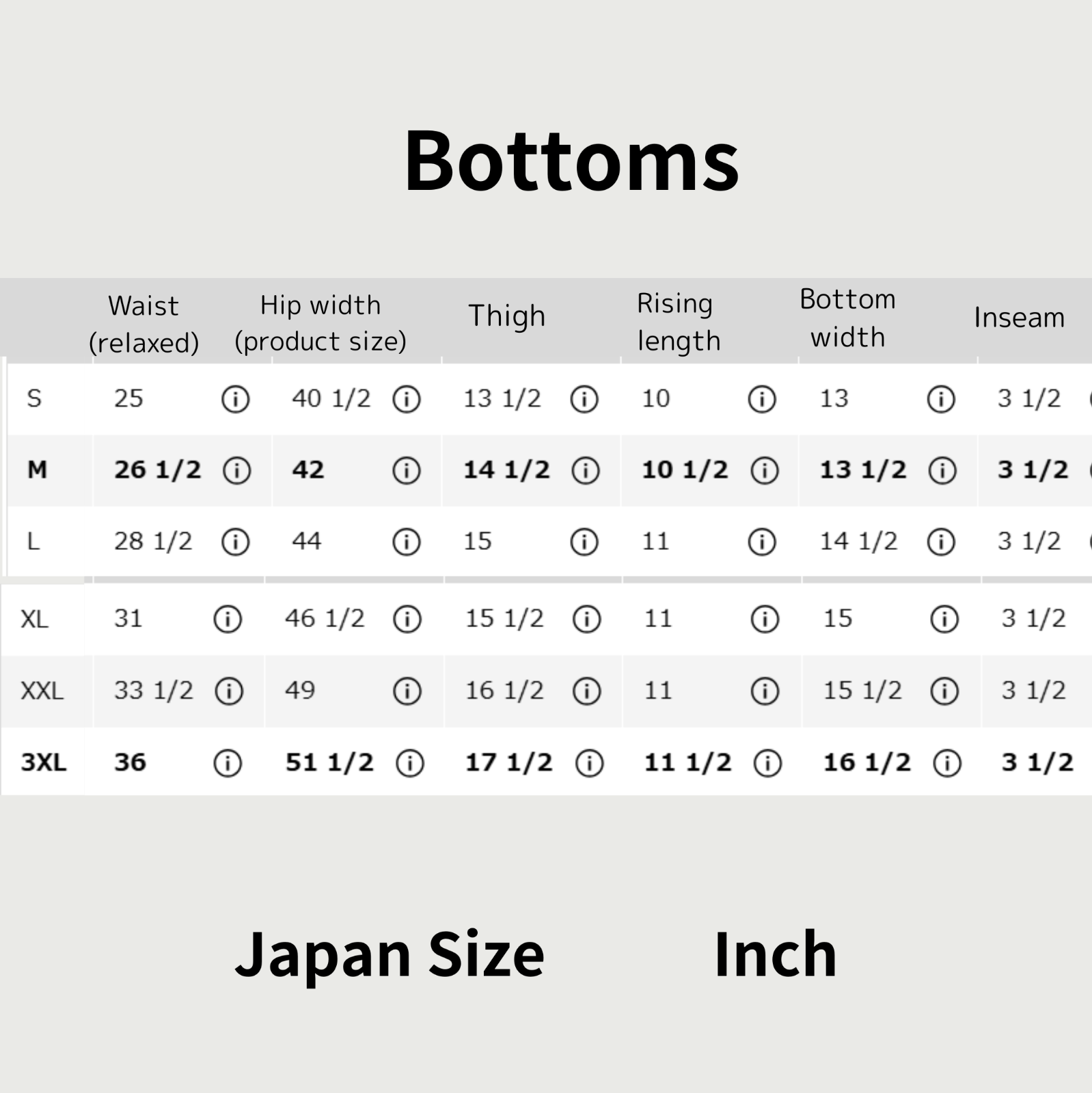The height and width of the screenshot is (1093, 1092).
Task: Click info icon next to XXL hip width 49
Action: click(407, 691)
